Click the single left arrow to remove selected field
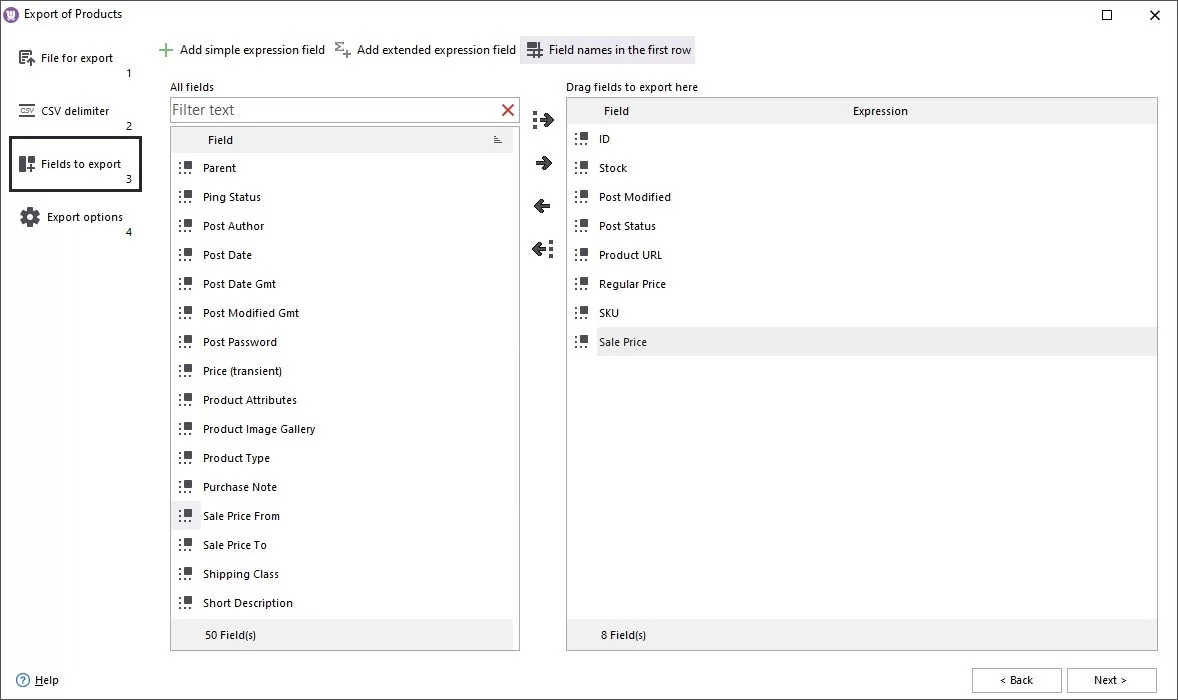Viewport: 1178px width, 700px height. pyautogui.click(x=542, y=205)
